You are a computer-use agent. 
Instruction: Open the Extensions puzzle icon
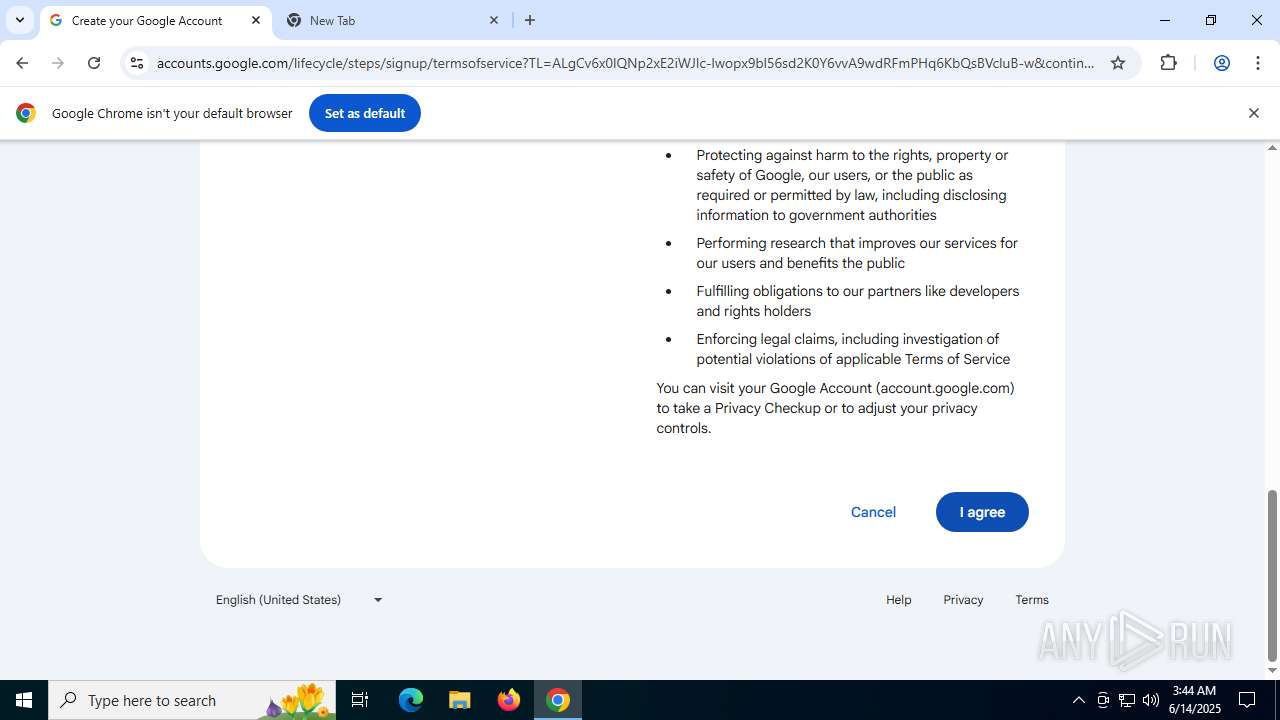(1168, 63)
